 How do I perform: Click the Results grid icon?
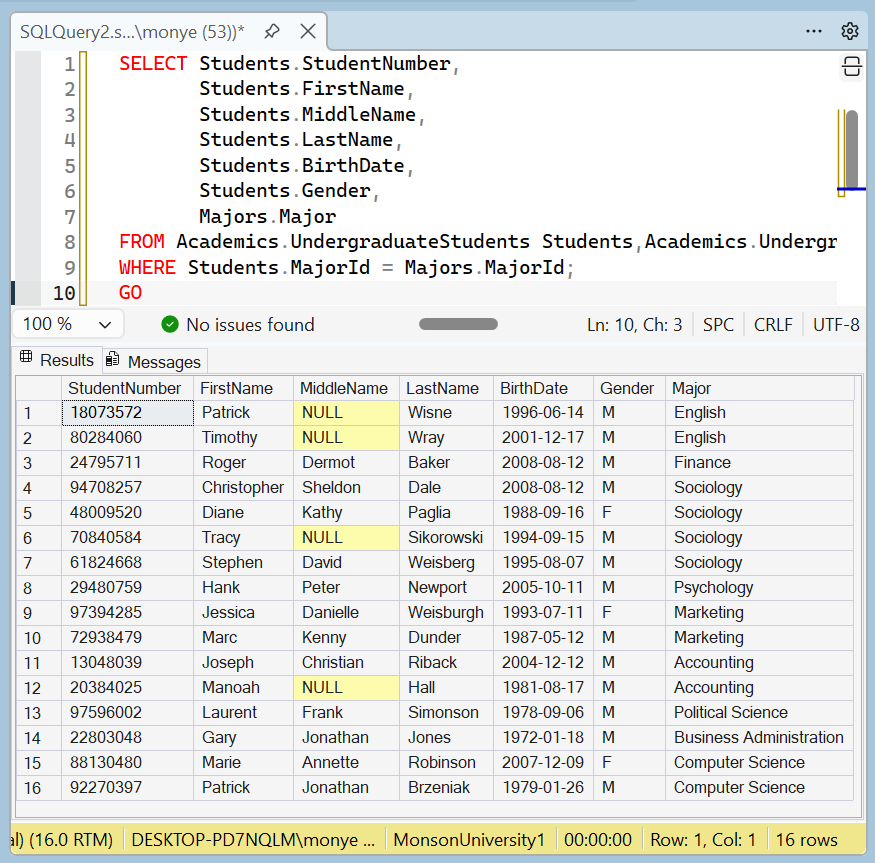click(x=26, y=357)
